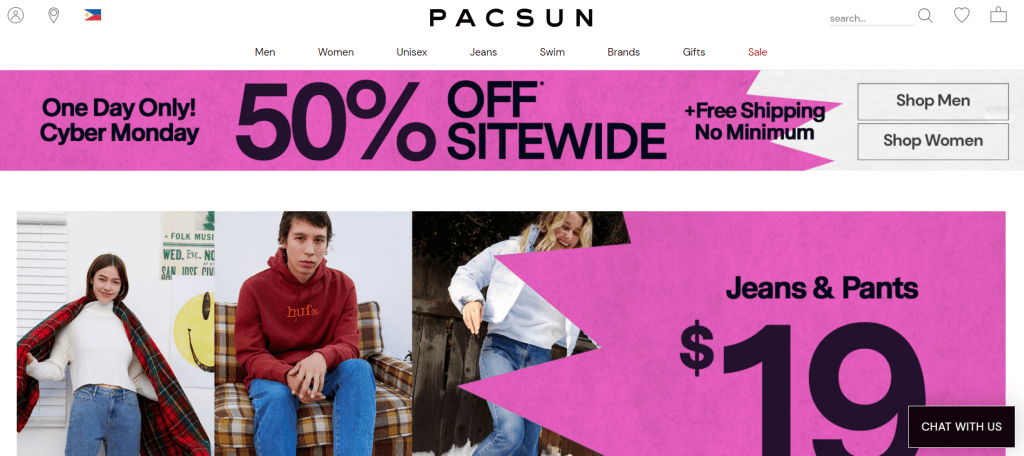The width and height of the screenshot is (1024, 456).
Task: Click into the search field
Action: pos(872,18)
